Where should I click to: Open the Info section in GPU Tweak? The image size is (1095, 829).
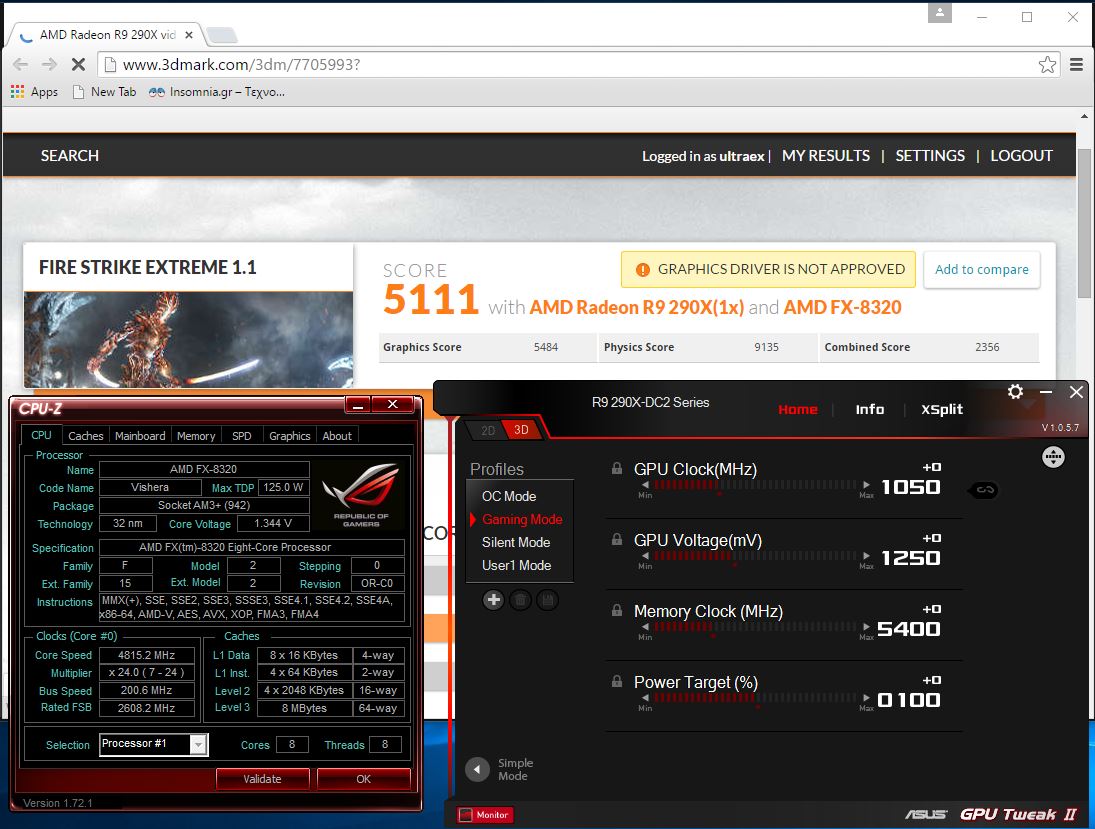pyautogui.click(x=869, y=409)
